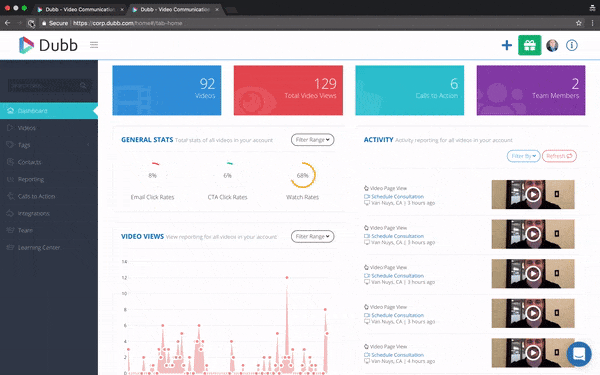Image resolution: width=600 pixels, height=375 pixels.
Task: Click the blue plus add icon
Action: pyautogui.click(x=507, y=45)
